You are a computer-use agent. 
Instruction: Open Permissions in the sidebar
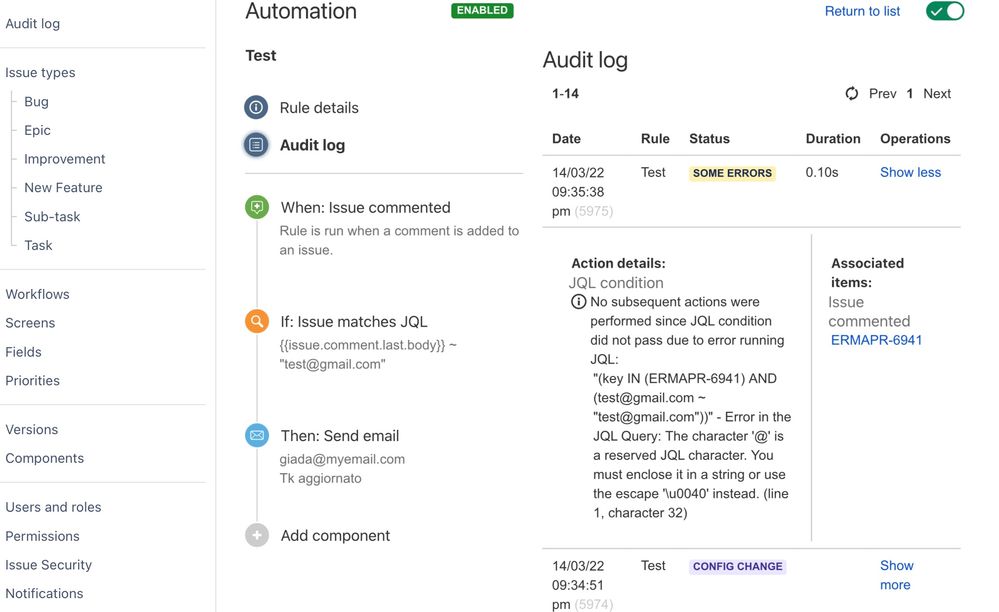pyautogui.click(x=42, y=536)
